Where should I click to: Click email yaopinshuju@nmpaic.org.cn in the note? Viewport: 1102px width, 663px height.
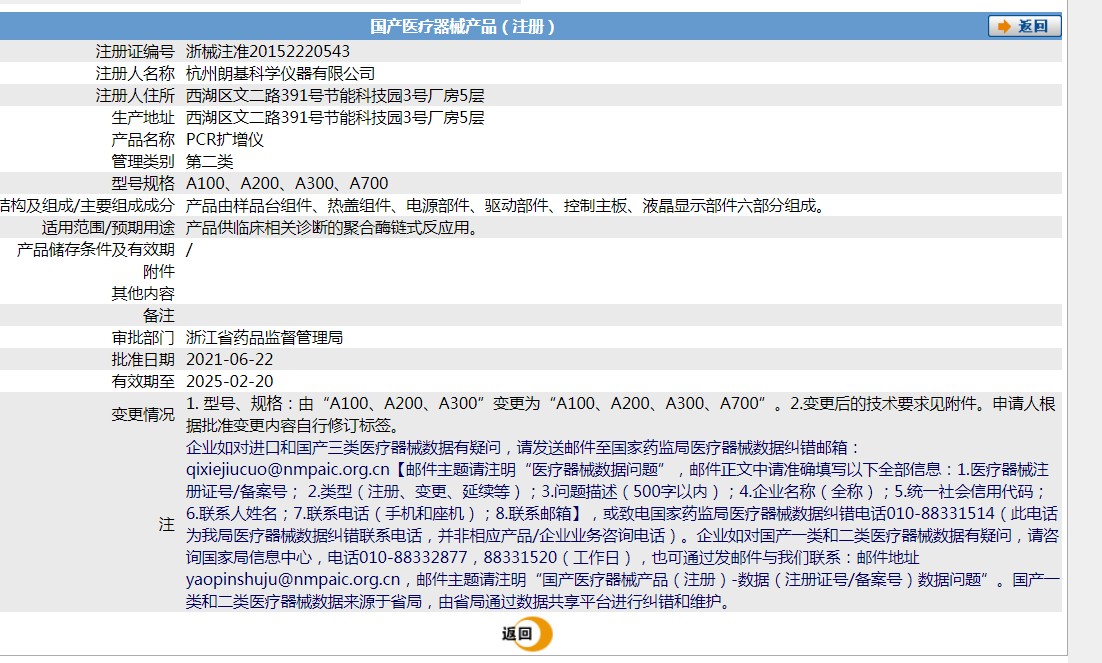(x=293, y=579)
